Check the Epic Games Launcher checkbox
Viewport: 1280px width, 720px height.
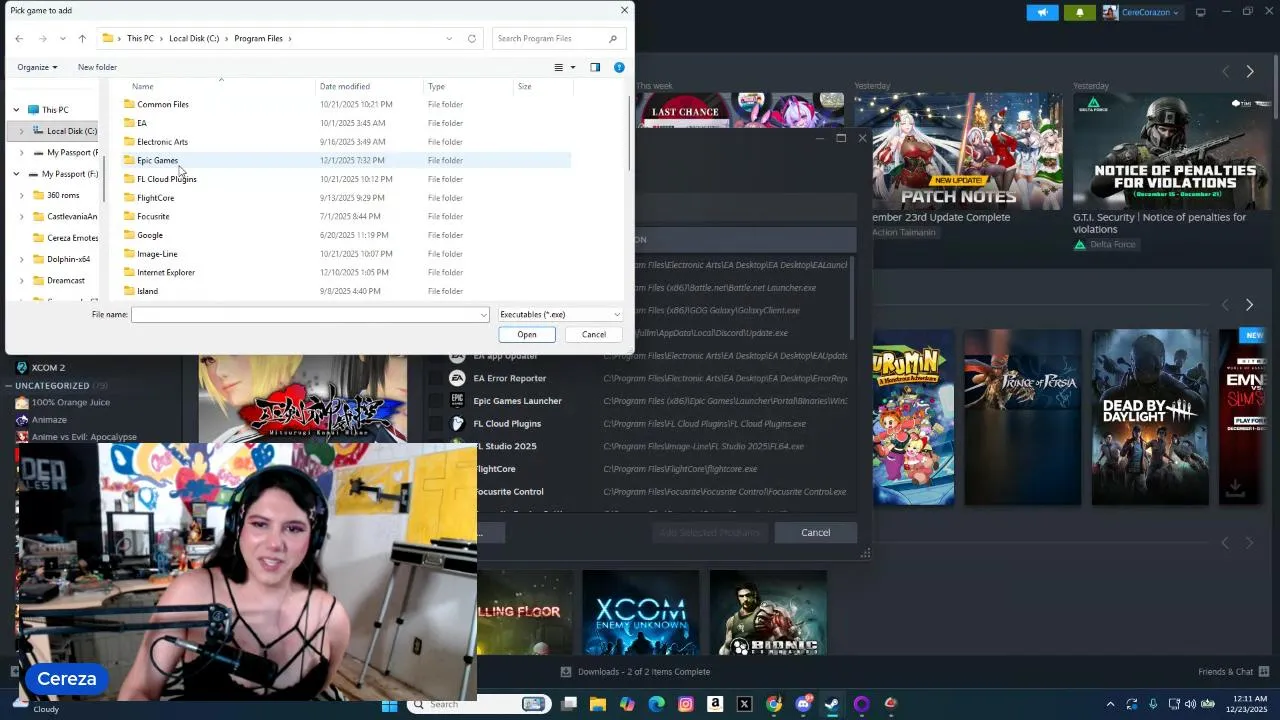pos(434,400)
